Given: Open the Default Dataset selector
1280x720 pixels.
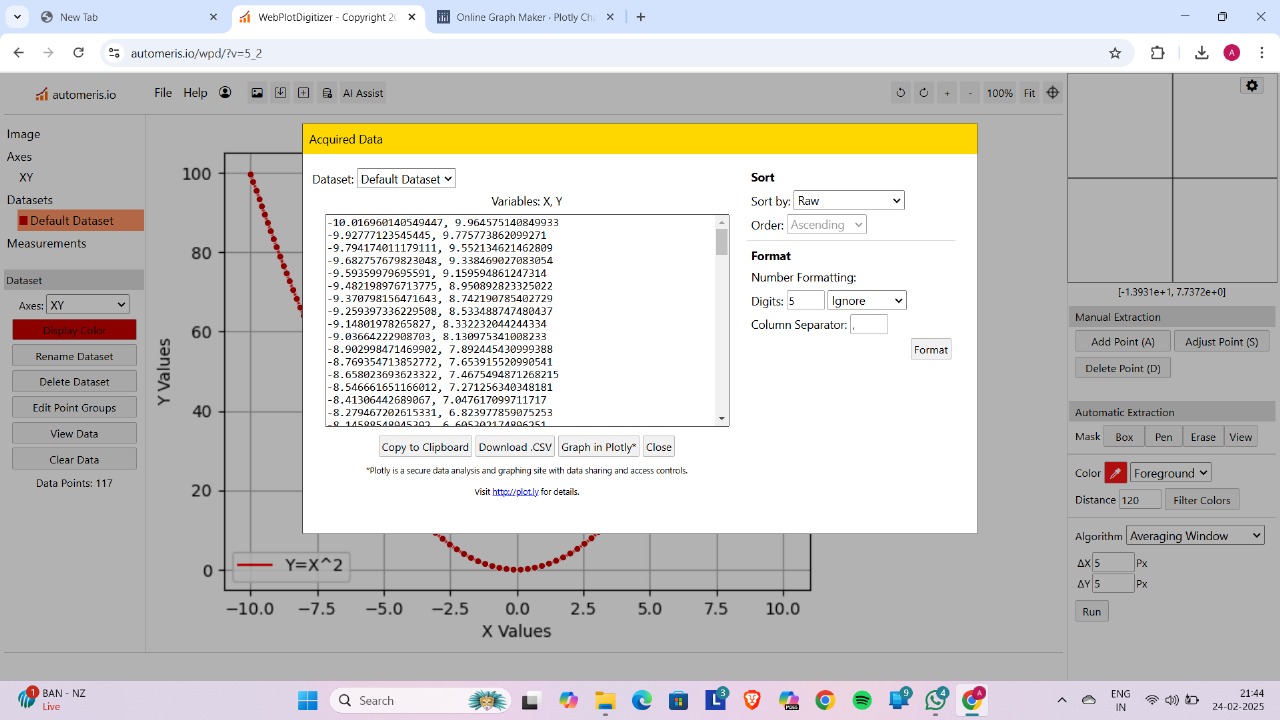Looking at the screenshot, I should [406, 178].
